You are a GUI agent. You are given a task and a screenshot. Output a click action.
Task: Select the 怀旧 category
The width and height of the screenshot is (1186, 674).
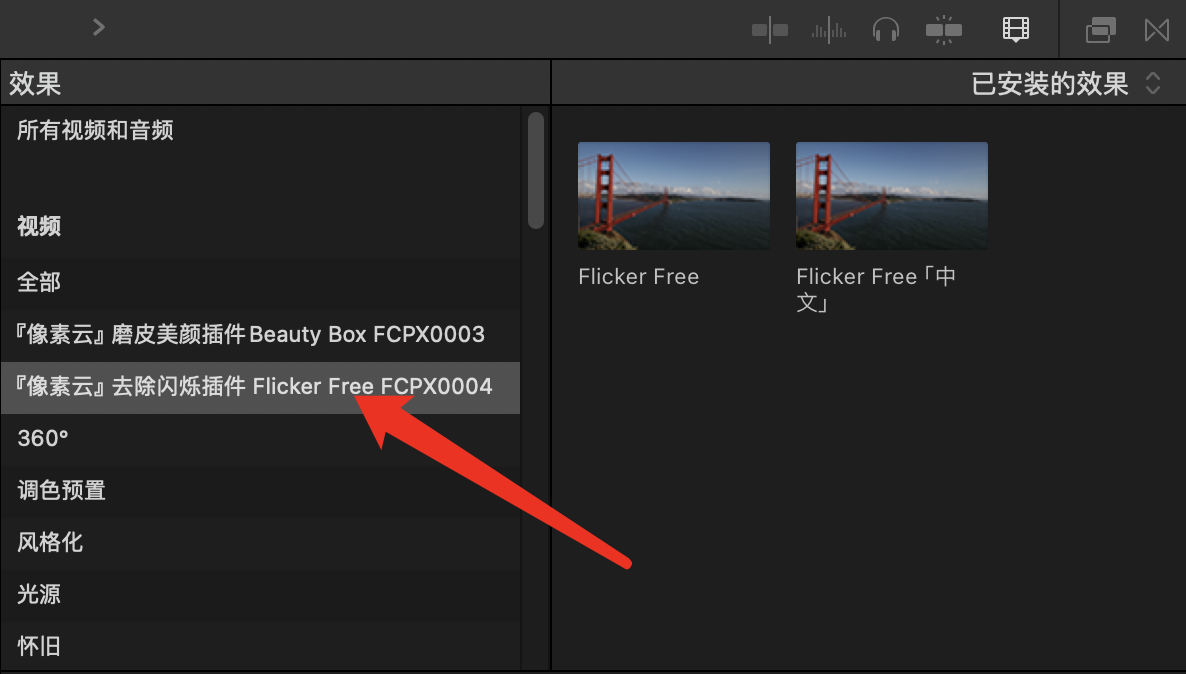260,646
